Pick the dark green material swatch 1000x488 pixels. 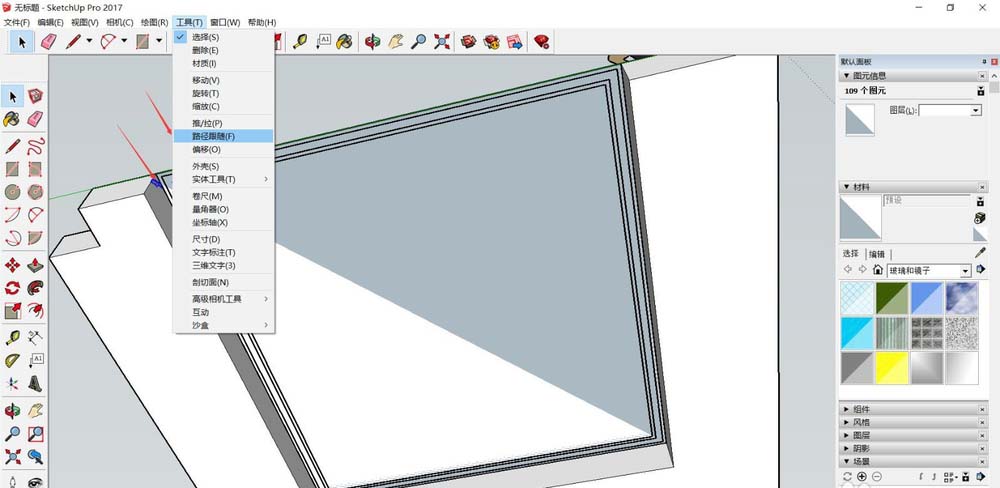tap(893, 298)
